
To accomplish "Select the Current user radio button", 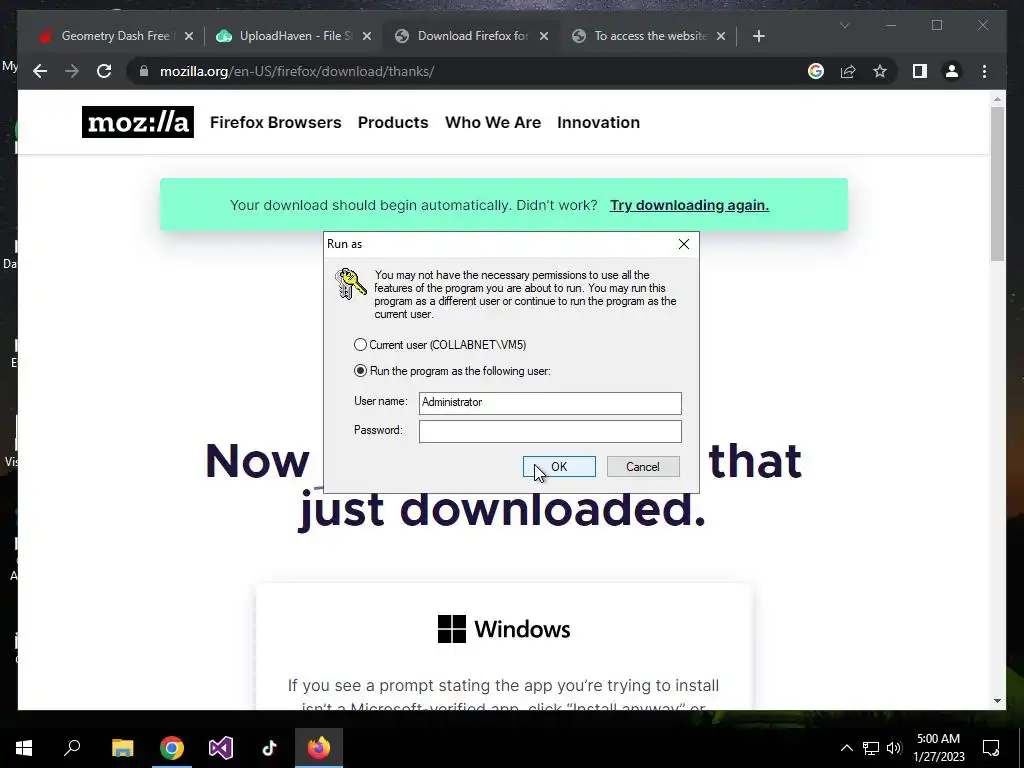I will pyautogui.click(x=360, y=344).
